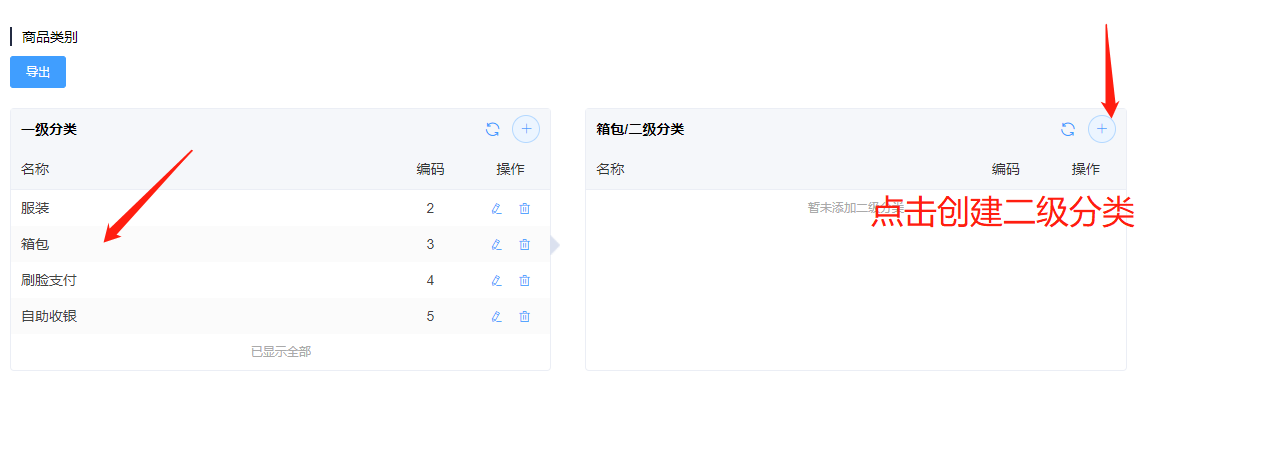Refresh the 箱包/二级分类 list
The height and width of the screenshot is (465, 1273).
point(1068,129)
